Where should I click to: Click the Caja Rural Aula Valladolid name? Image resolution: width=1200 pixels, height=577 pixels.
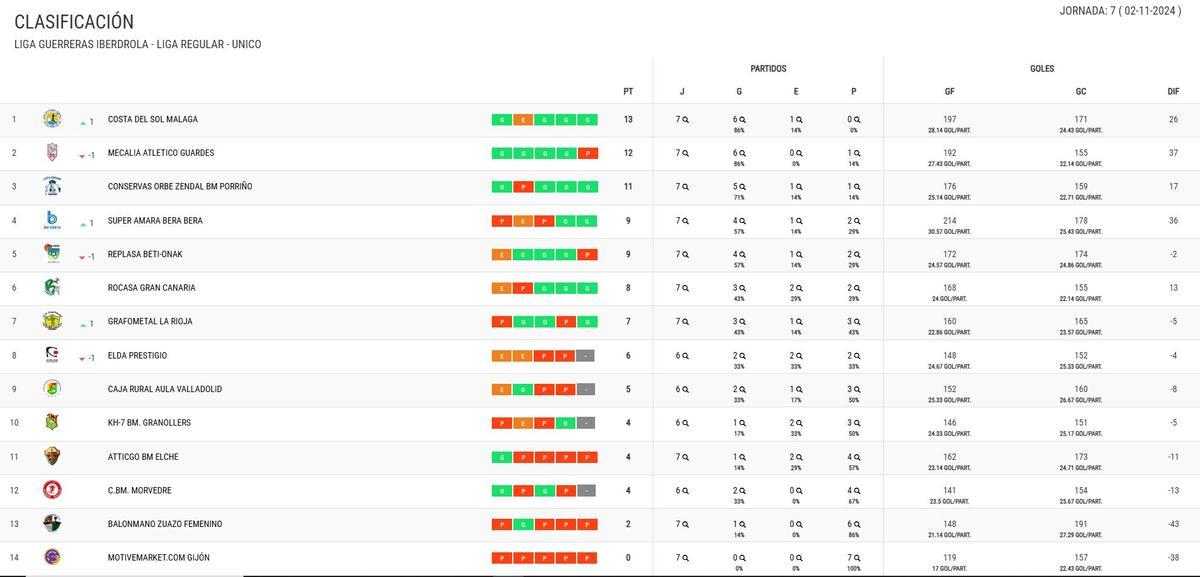[x=165, y=389]
